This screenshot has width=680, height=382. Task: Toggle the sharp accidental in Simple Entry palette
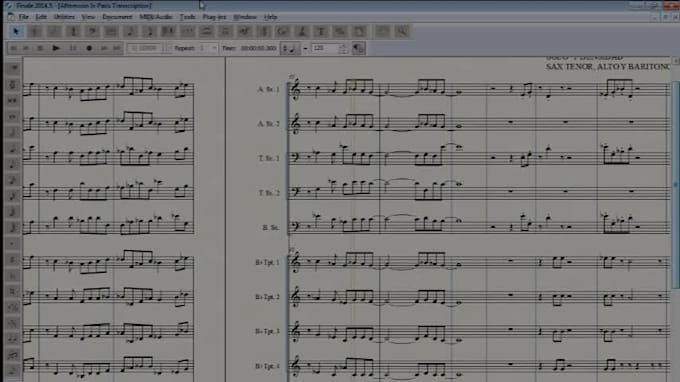click(13, 260)
